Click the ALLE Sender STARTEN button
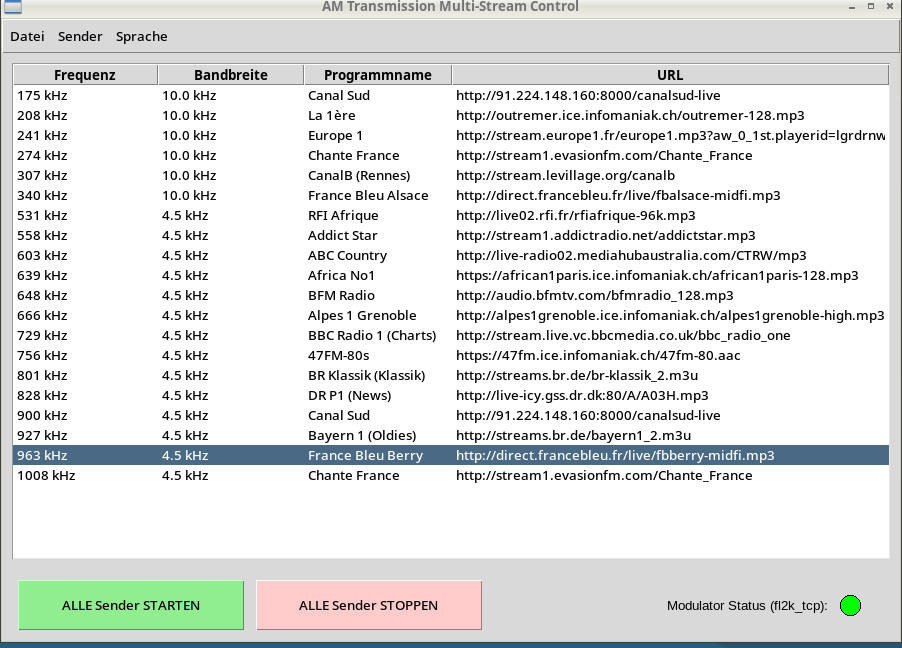Image resolution: width=902 pixels, height=648 pixels. (131, 605)
